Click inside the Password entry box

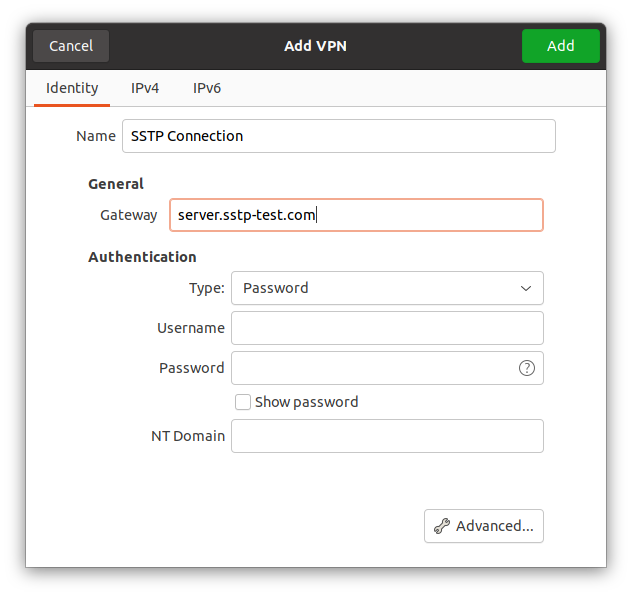tap(372, 368)
